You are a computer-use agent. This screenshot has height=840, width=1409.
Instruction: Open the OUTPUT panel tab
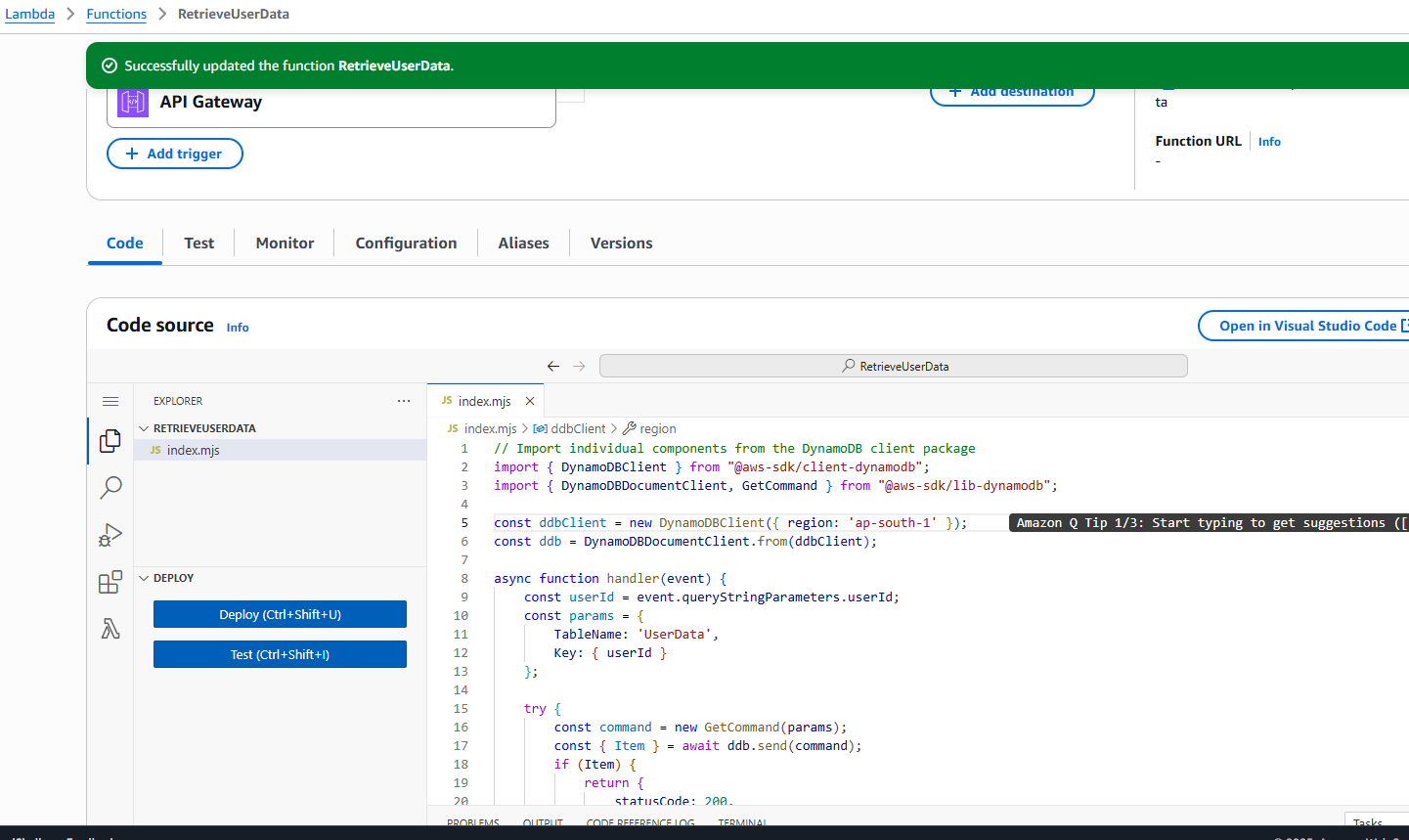(543, 822)
